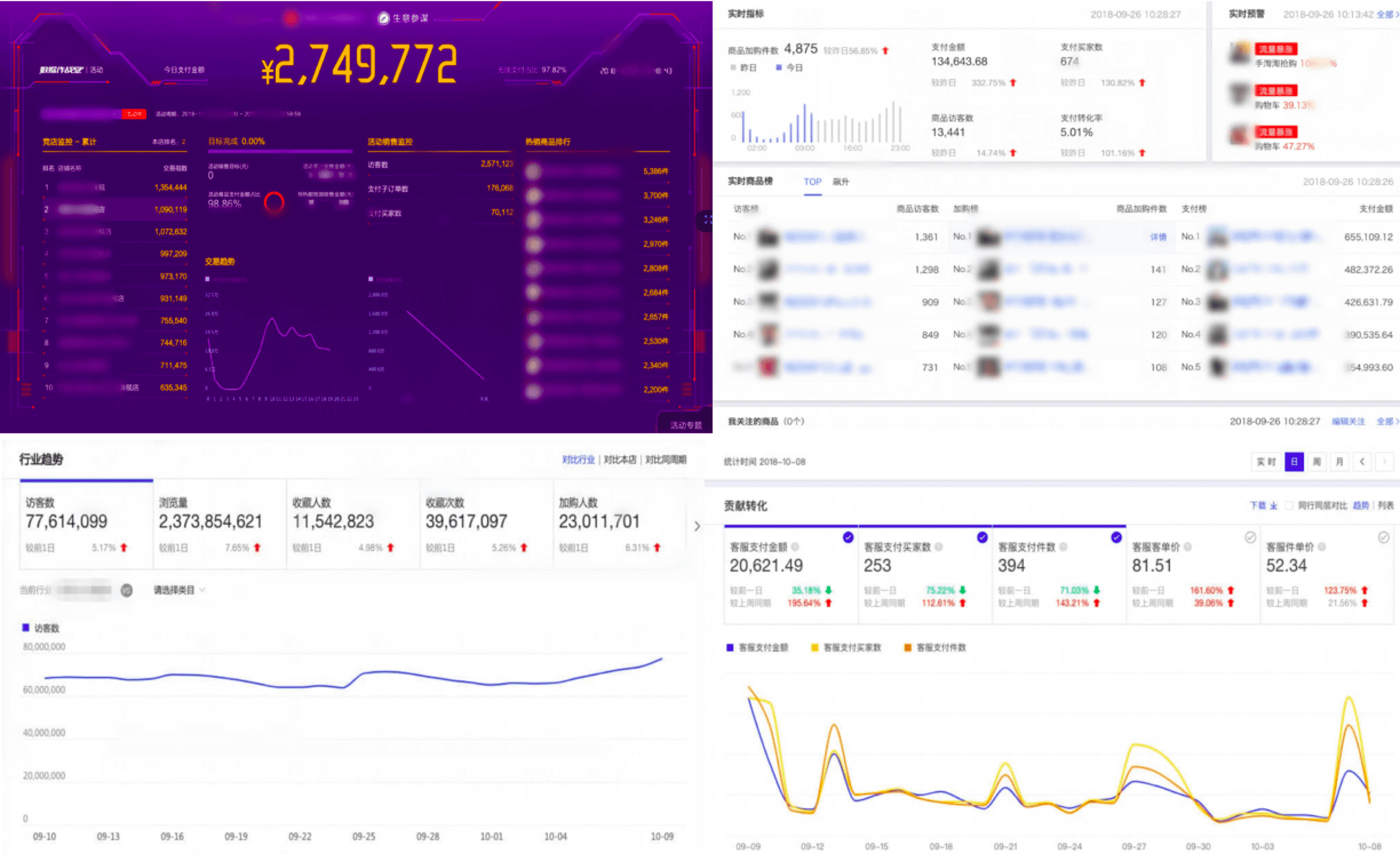Screen dimensions: 1400x854
Task: Click the previous period arrow button
Action: pyautogui.click(x=1362, y=461)
